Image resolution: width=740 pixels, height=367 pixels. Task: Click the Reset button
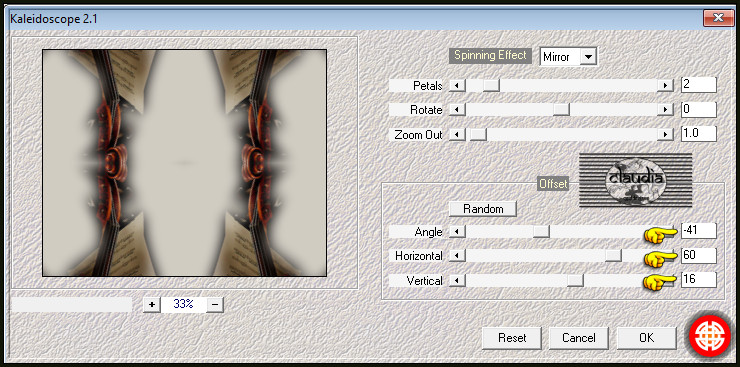512,338
